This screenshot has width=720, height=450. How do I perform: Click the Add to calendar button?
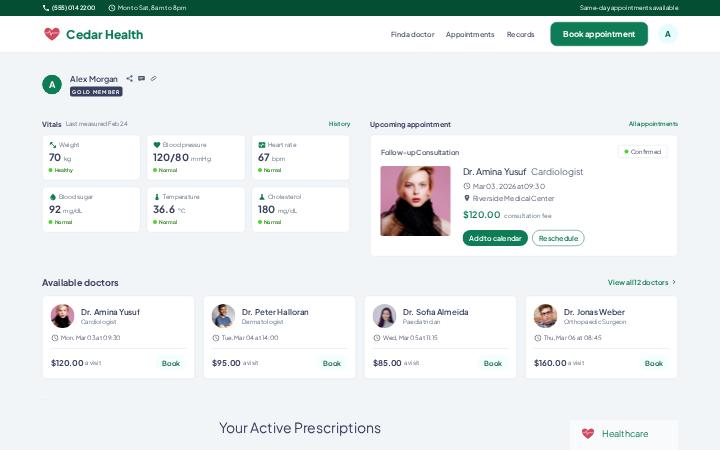coord(495,238)
